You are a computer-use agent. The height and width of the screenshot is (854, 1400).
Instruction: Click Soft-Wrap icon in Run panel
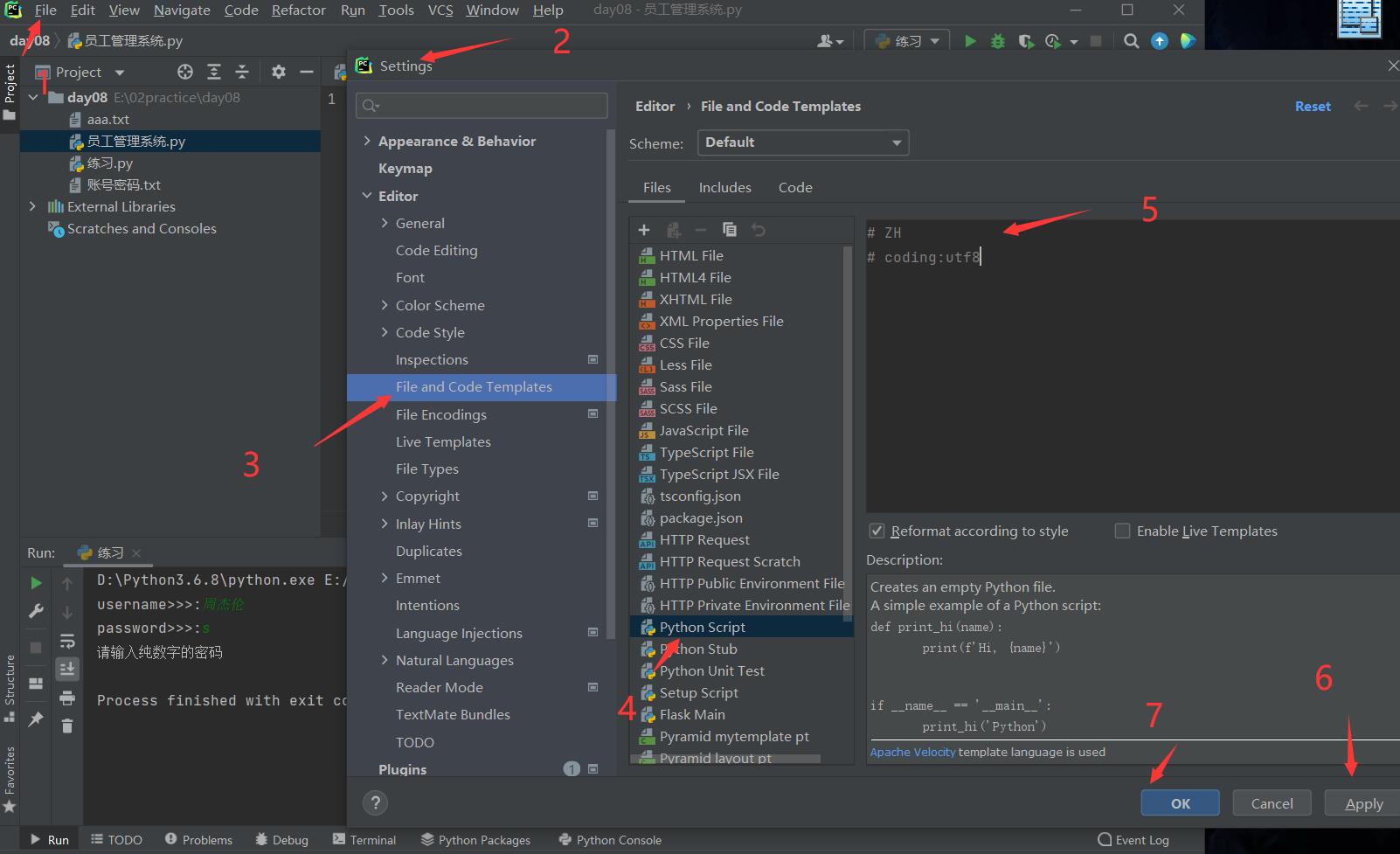click(x=67, y=641)
